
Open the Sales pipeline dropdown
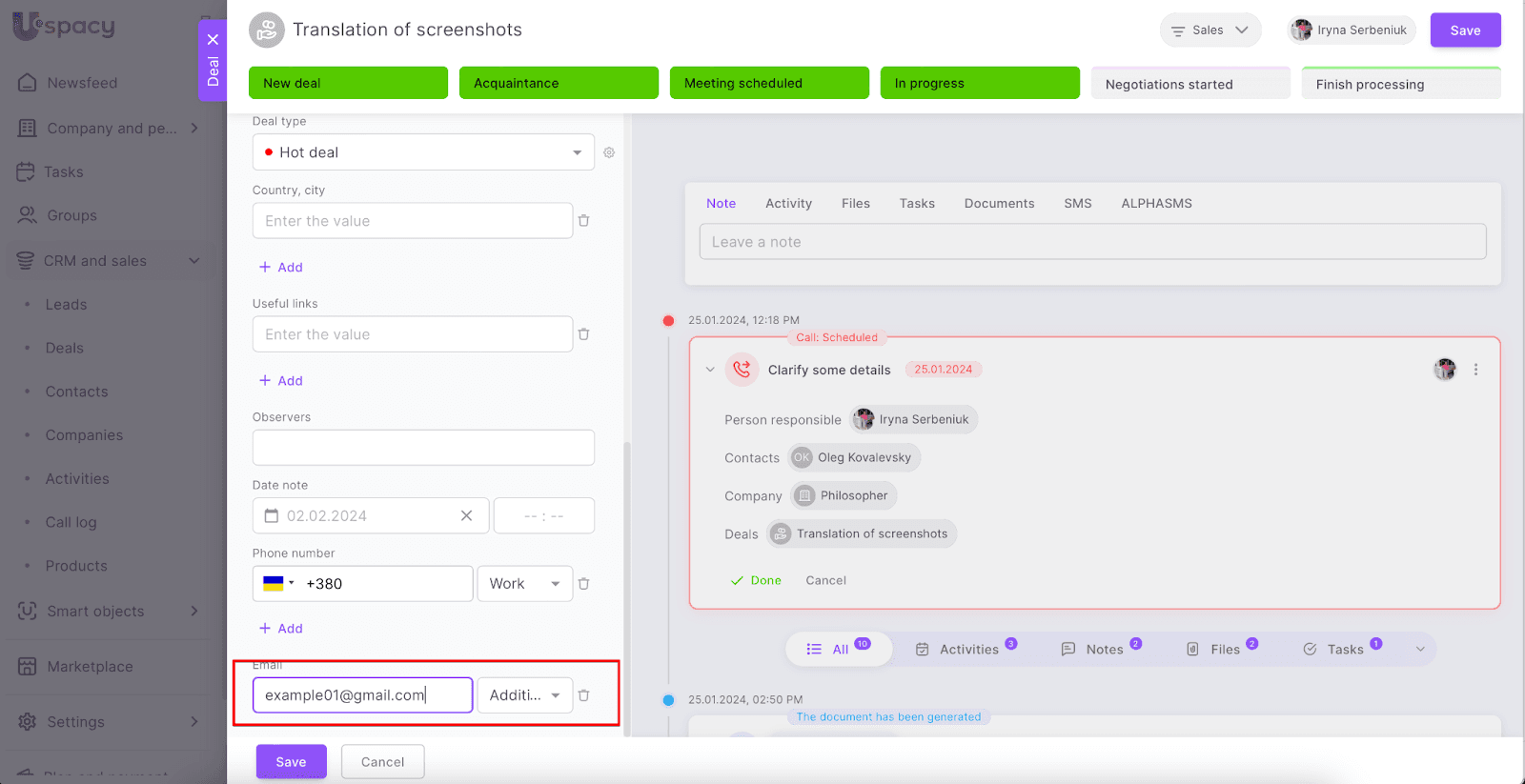coord(1210,30)
